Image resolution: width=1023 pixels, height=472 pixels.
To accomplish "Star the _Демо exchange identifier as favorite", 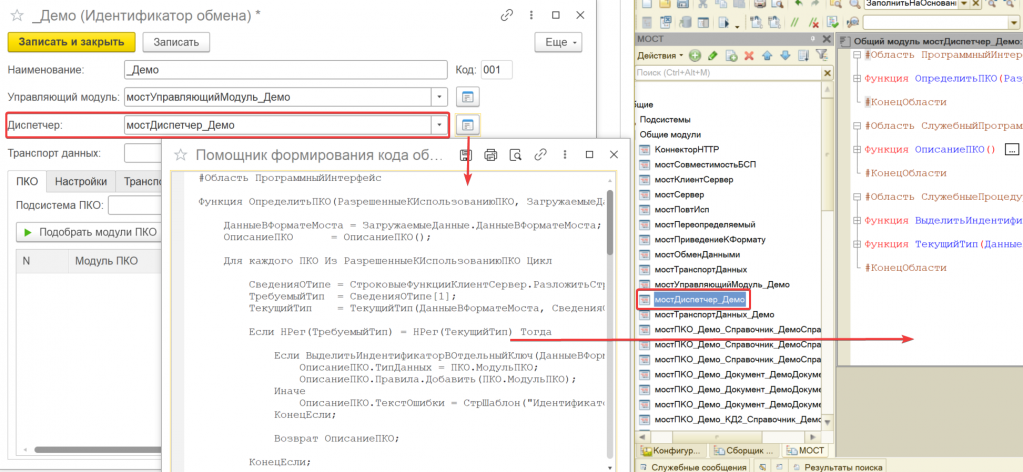I will tap(17, 16).
